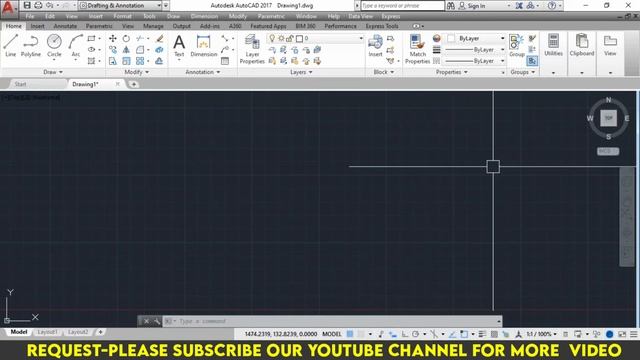
Task: Expand the Clipboard panel
Action: point(582,73)
